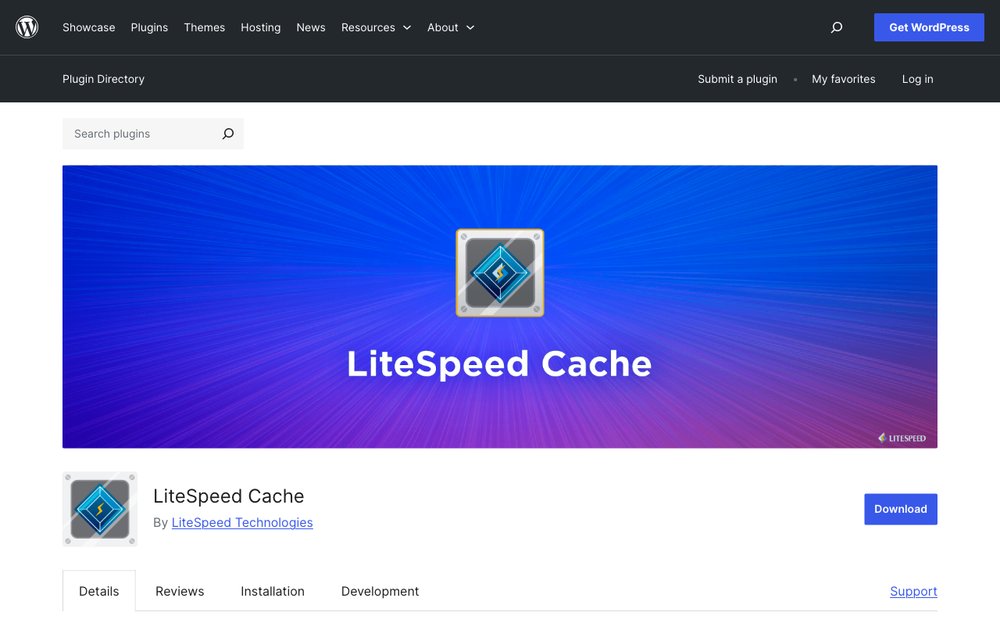Submit plugin search via magnifier icon
The image size is (1000, 641).
coord(228,134)
